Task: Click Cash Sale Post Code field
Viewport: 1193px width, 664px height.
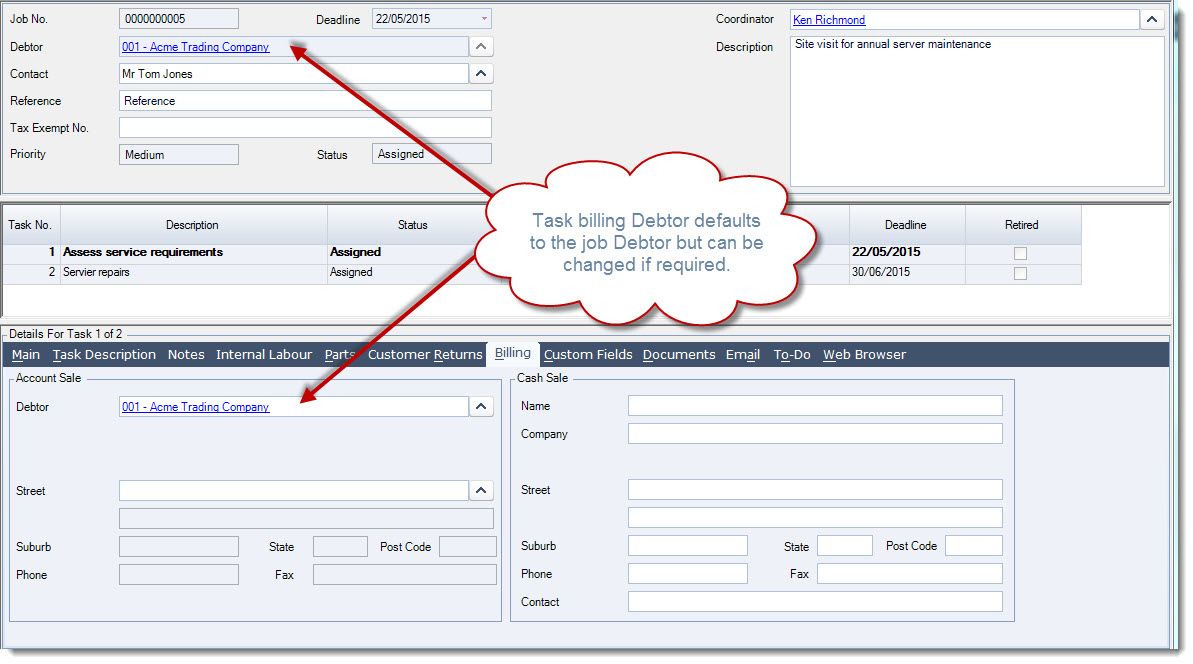Action: pyautogui.click(x=974, y=545)
